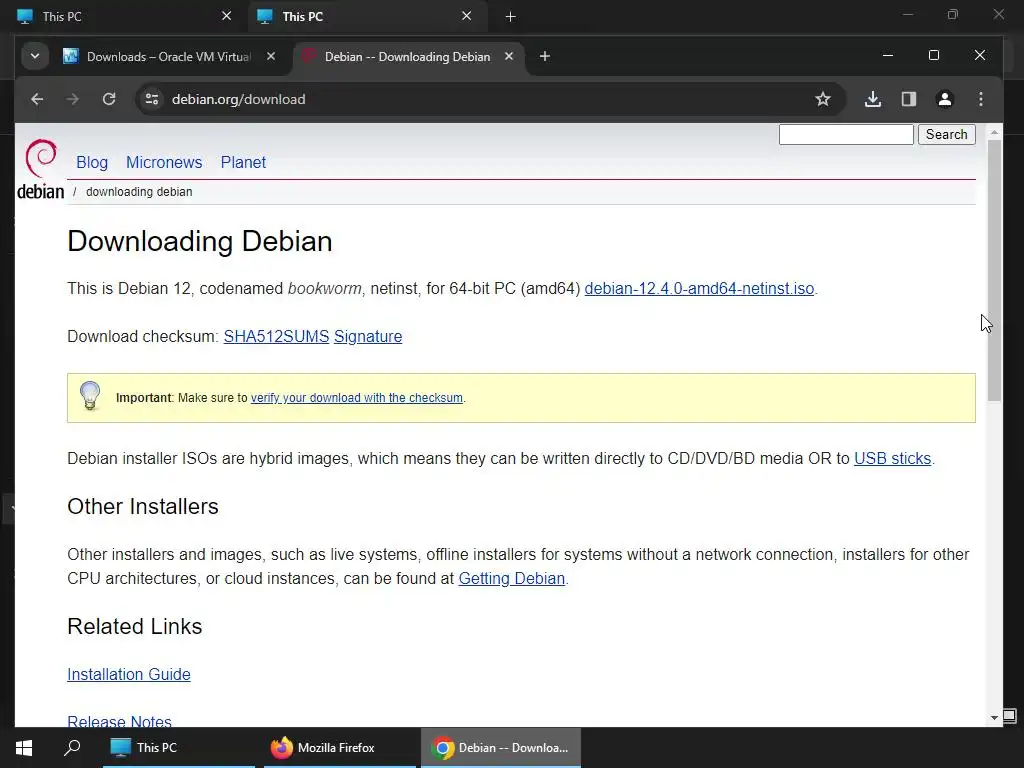Open the Windows Start menu

pos(24,748)
